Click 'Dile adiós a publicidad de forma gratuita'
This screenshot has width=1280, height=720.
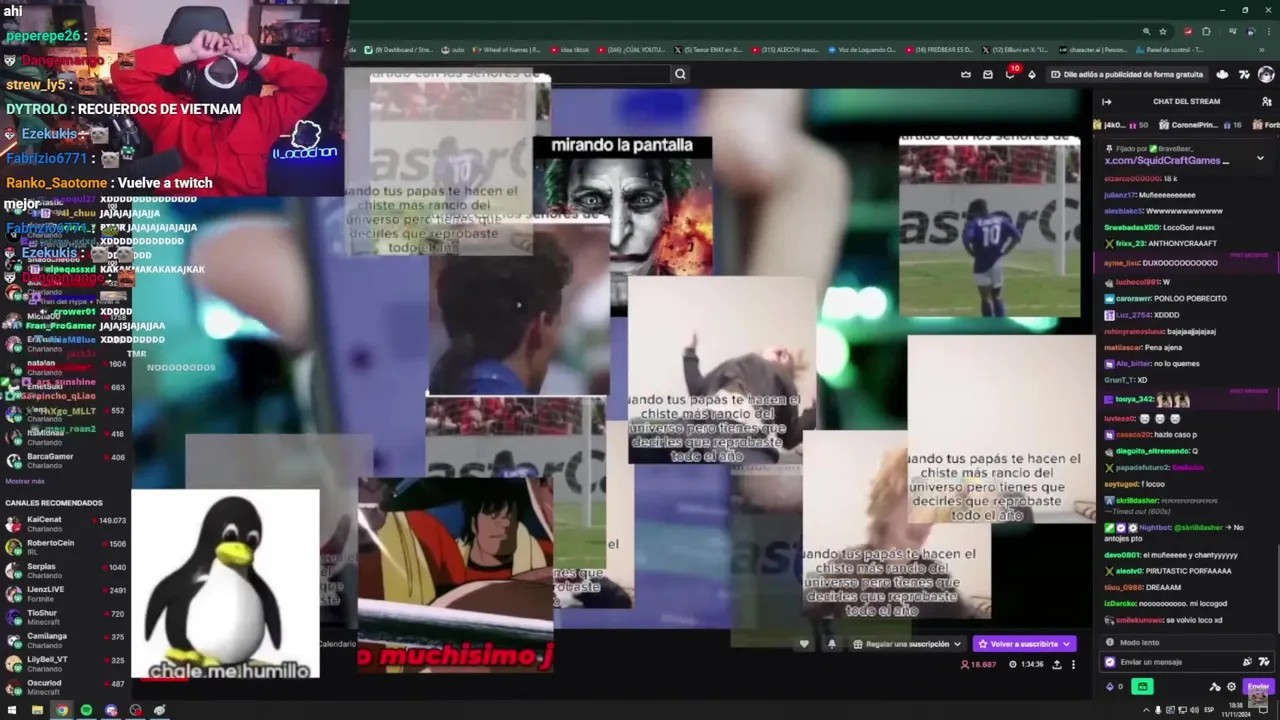point(1127,74)
